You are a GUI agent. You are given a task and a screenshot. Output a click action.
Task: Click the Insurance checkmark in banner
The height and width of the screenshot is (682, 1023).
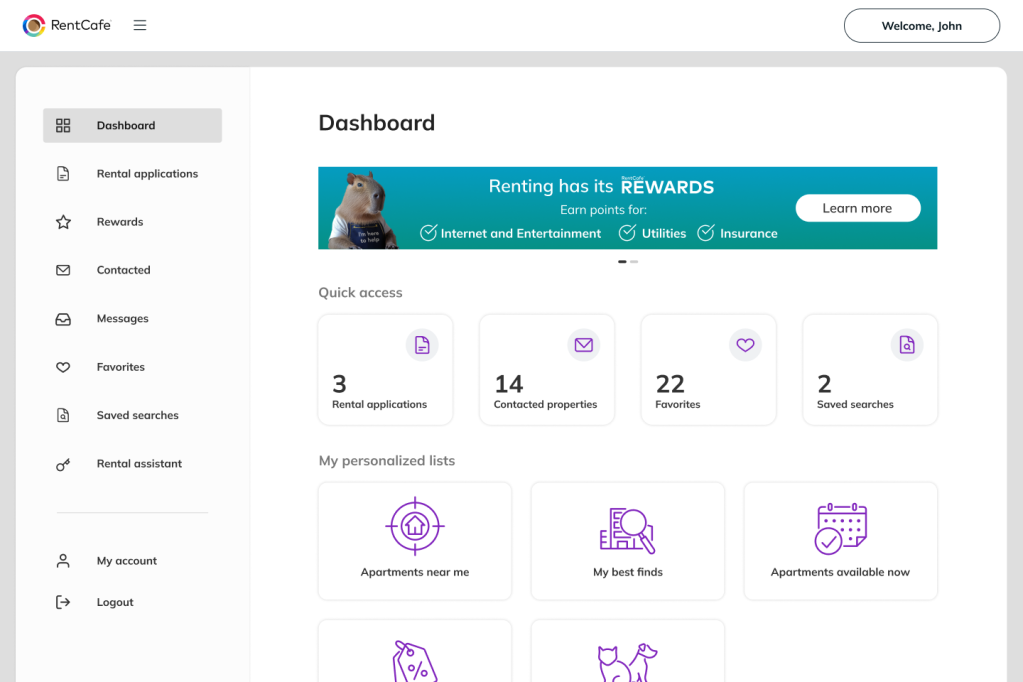706,233
